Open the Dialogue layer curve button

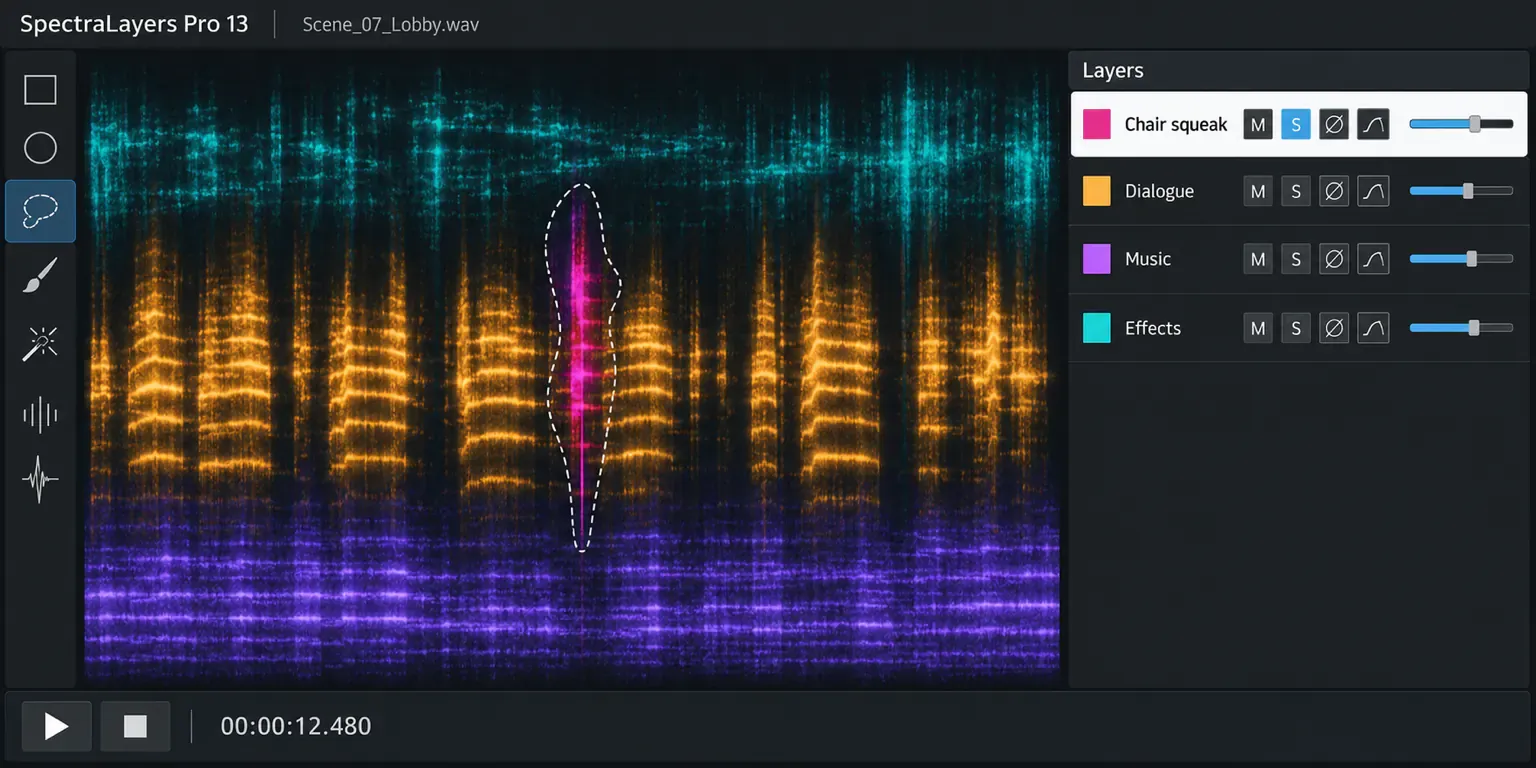click(1373, 191)
